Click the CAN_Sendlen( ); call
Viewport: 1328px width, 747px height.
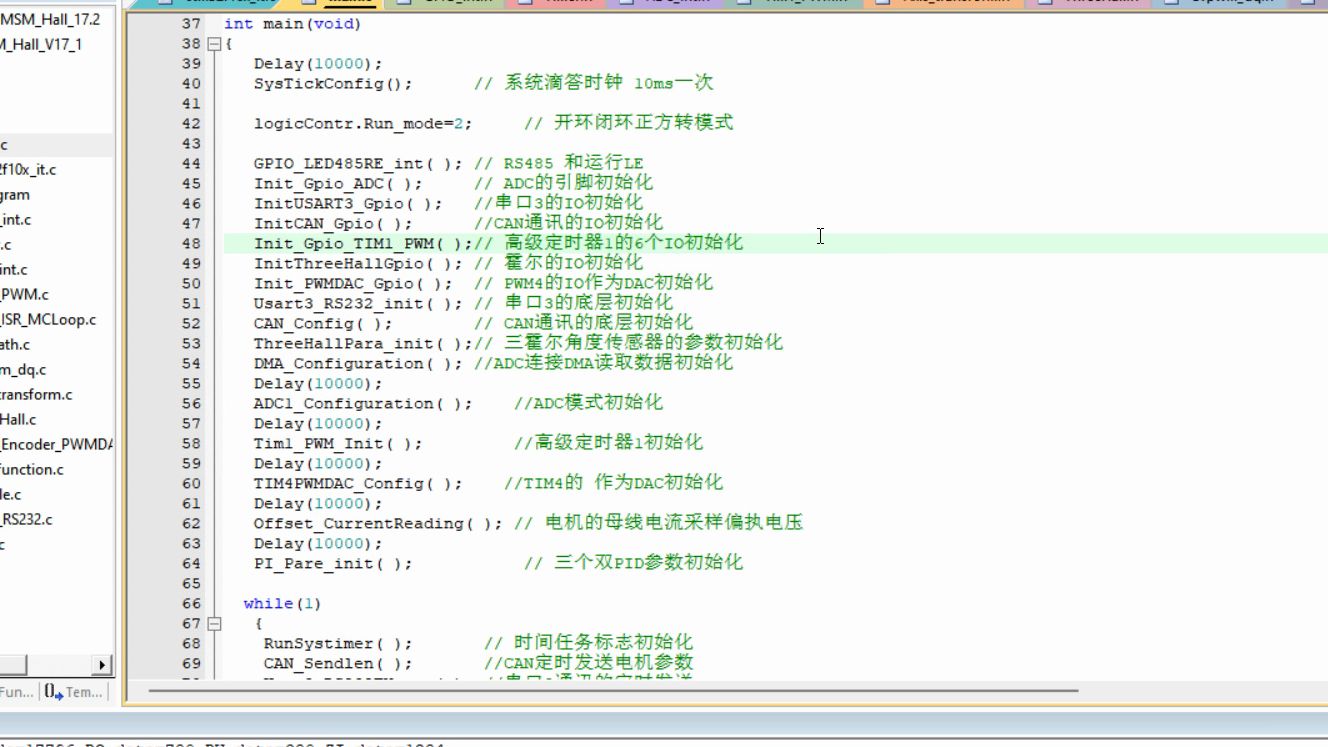pyautogui.click(x=338, y=664)
